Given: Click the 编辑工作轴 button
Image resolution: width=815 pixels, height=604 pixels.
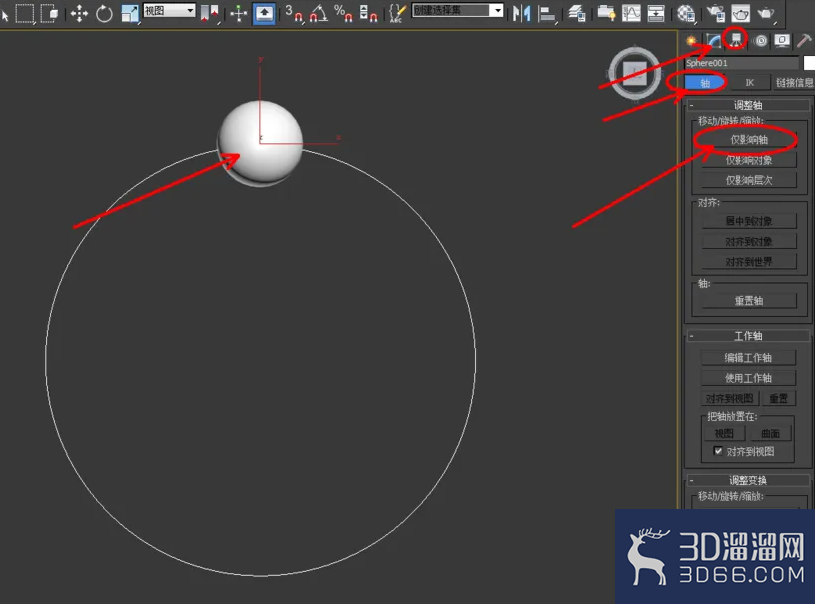Looking at the screenshot, I should pos(748,358).
